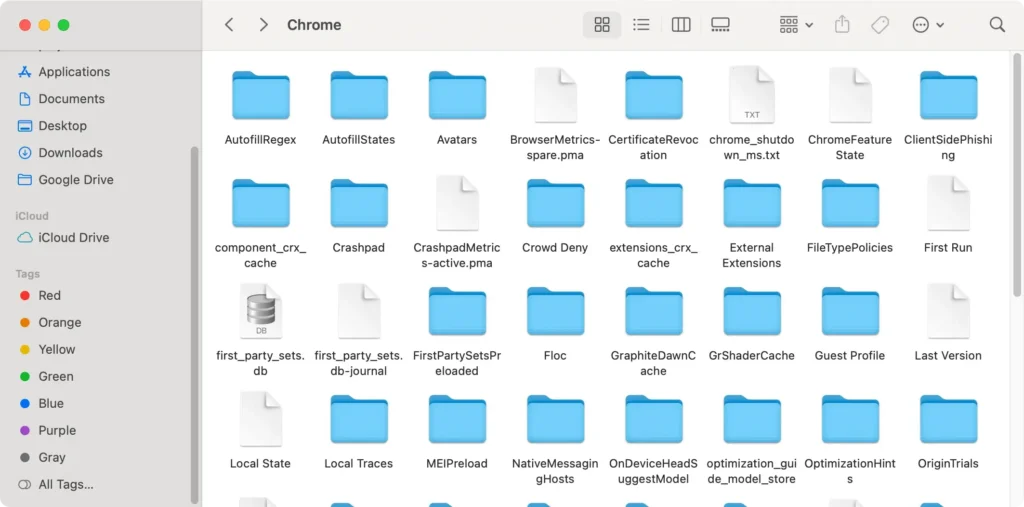Go back with the left chevron button
This screenshot has height=507, width=1024.
tap(229, 25)
